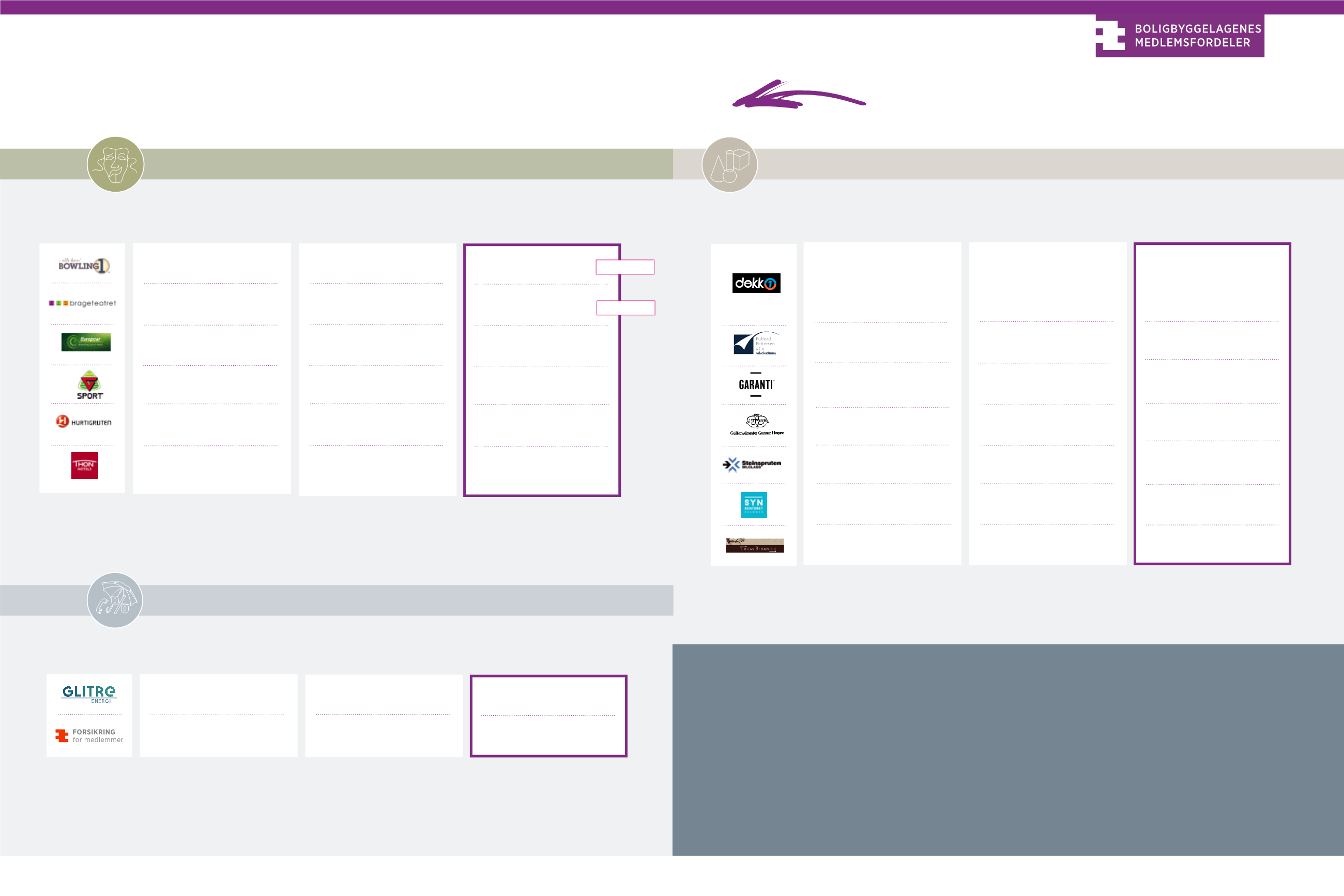1344x896 pixels.
Task: Open the Hurtigruten logo
Action: 83,422
